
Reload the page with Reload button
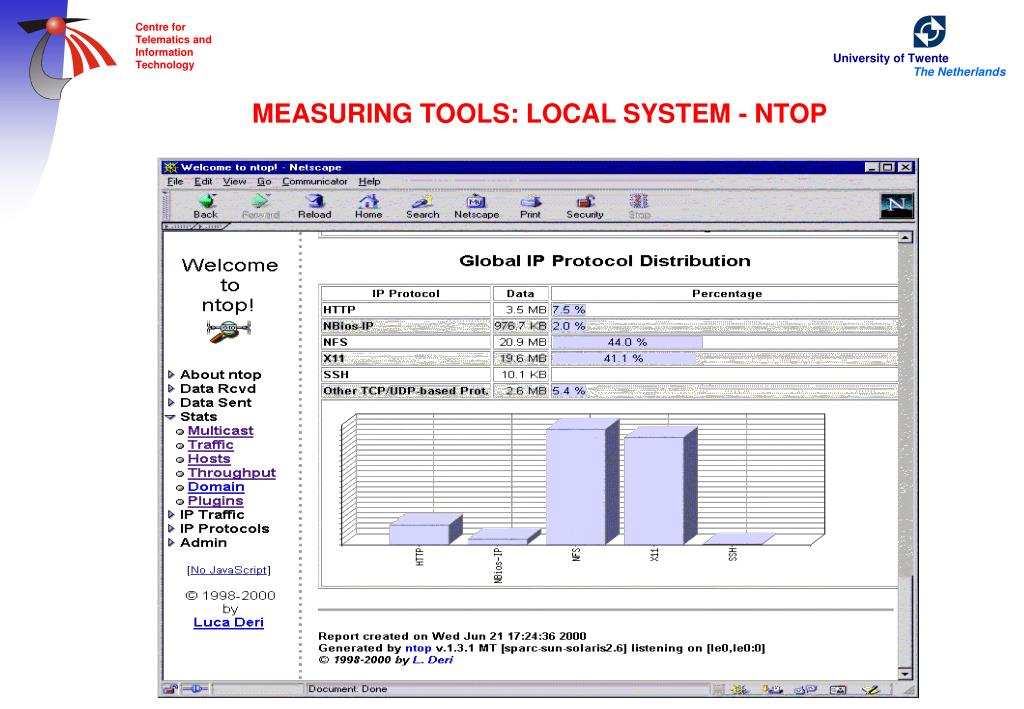tap(315, 206)
